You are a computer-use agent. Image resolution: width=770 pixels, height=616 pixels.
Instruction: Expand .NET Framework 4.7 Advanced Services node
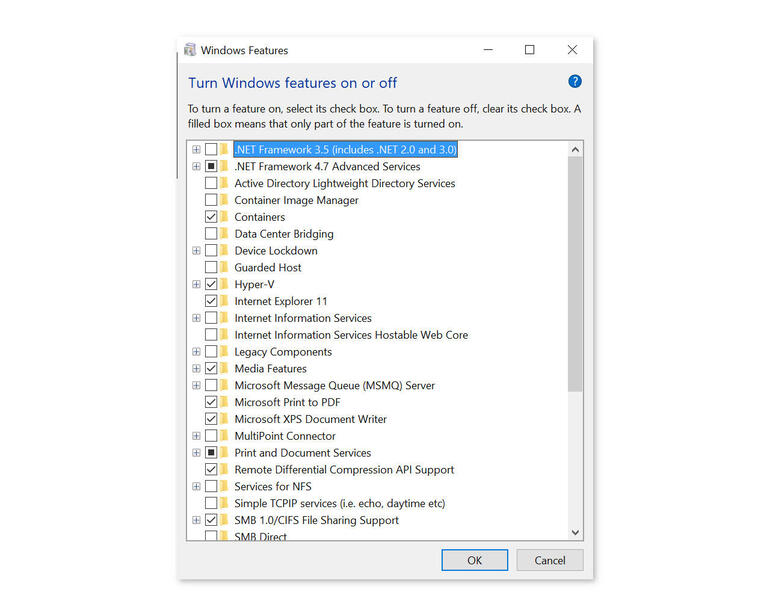(x=196, y=166)
